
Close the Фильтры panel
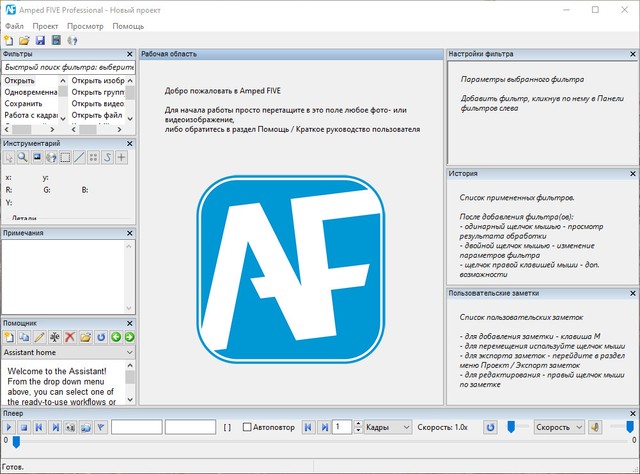point(130,54)
